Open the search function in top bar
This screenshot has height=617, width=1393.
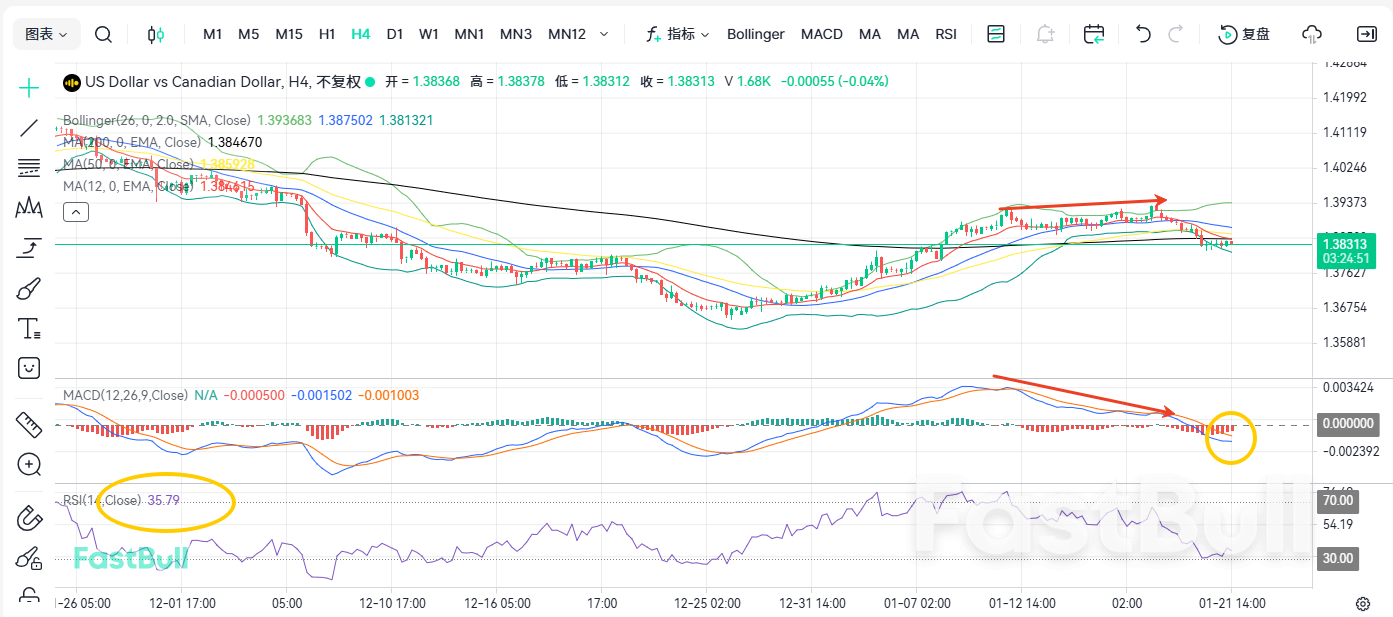point(103,33)
